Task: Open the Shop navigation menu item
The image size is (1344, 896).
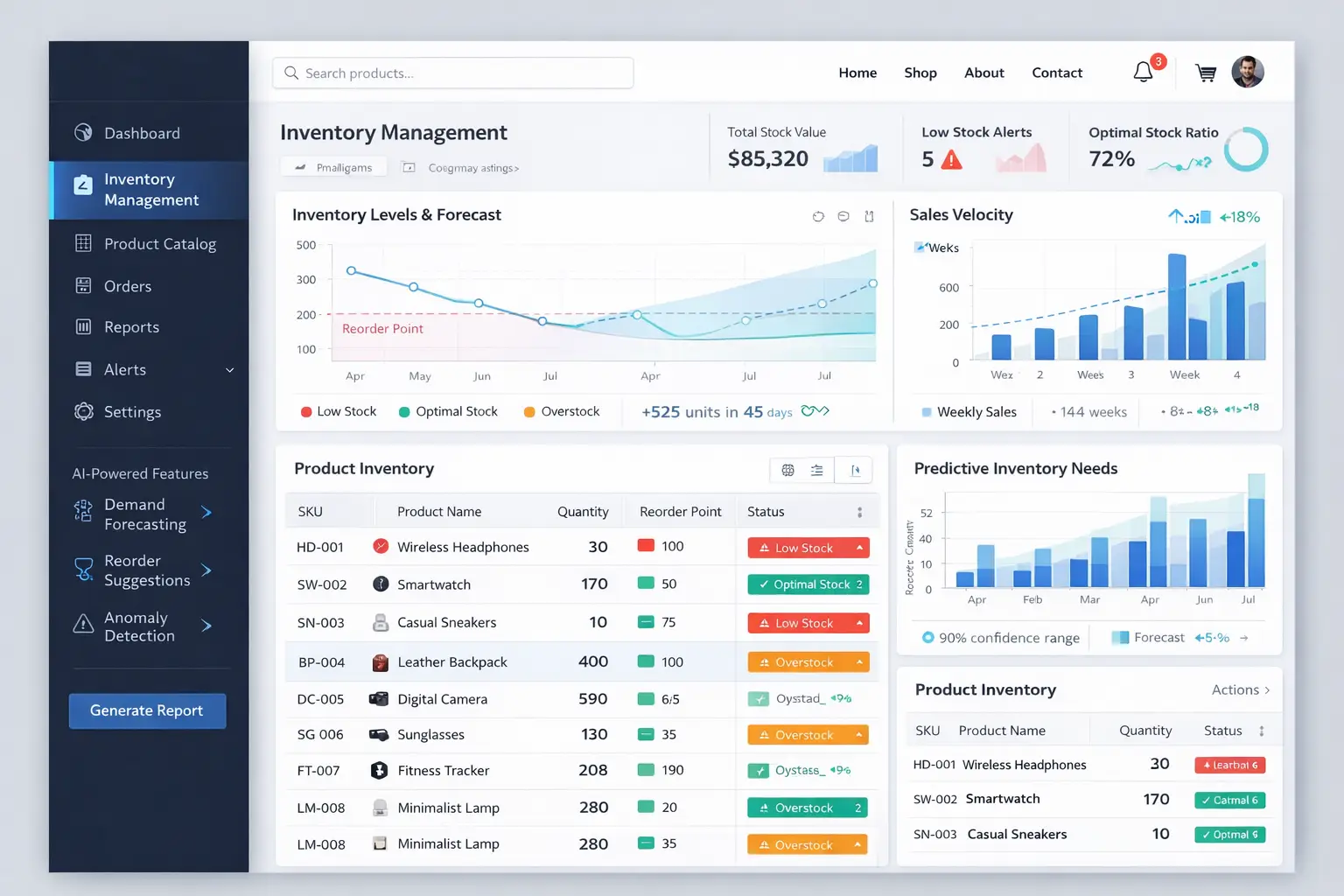Action: (920, 73)
